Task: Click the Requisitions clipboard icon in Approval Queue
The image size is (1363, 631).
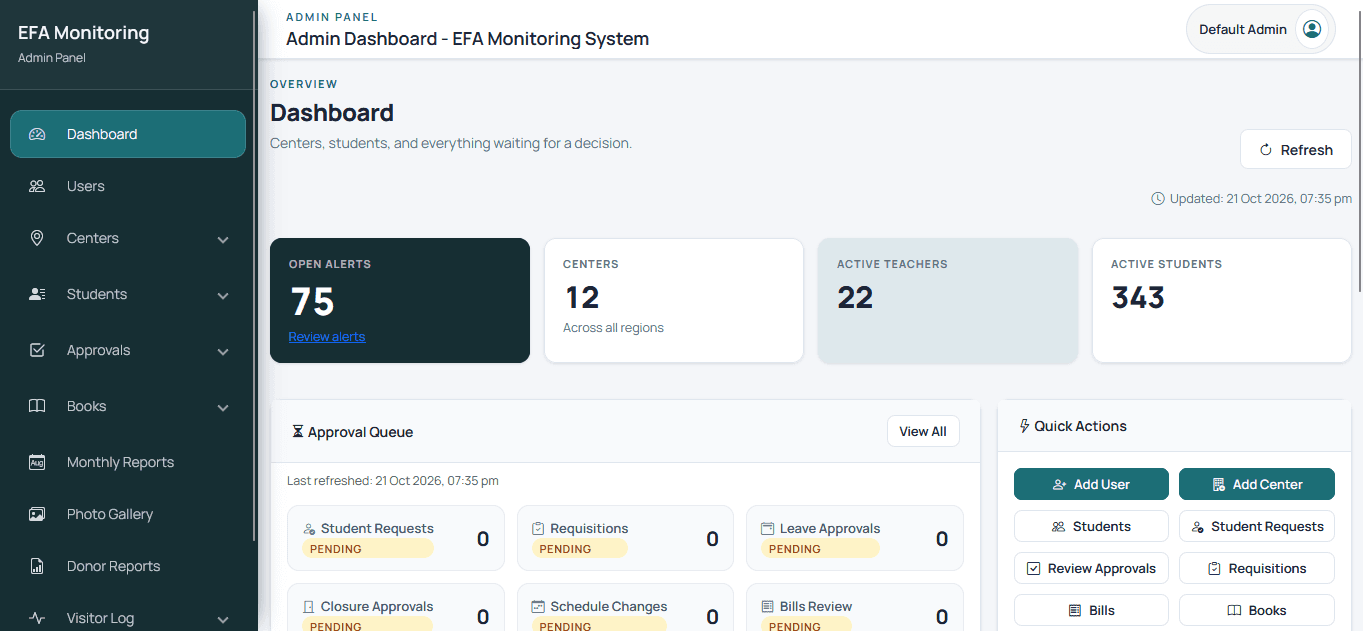Action: (x=538, y=529)
